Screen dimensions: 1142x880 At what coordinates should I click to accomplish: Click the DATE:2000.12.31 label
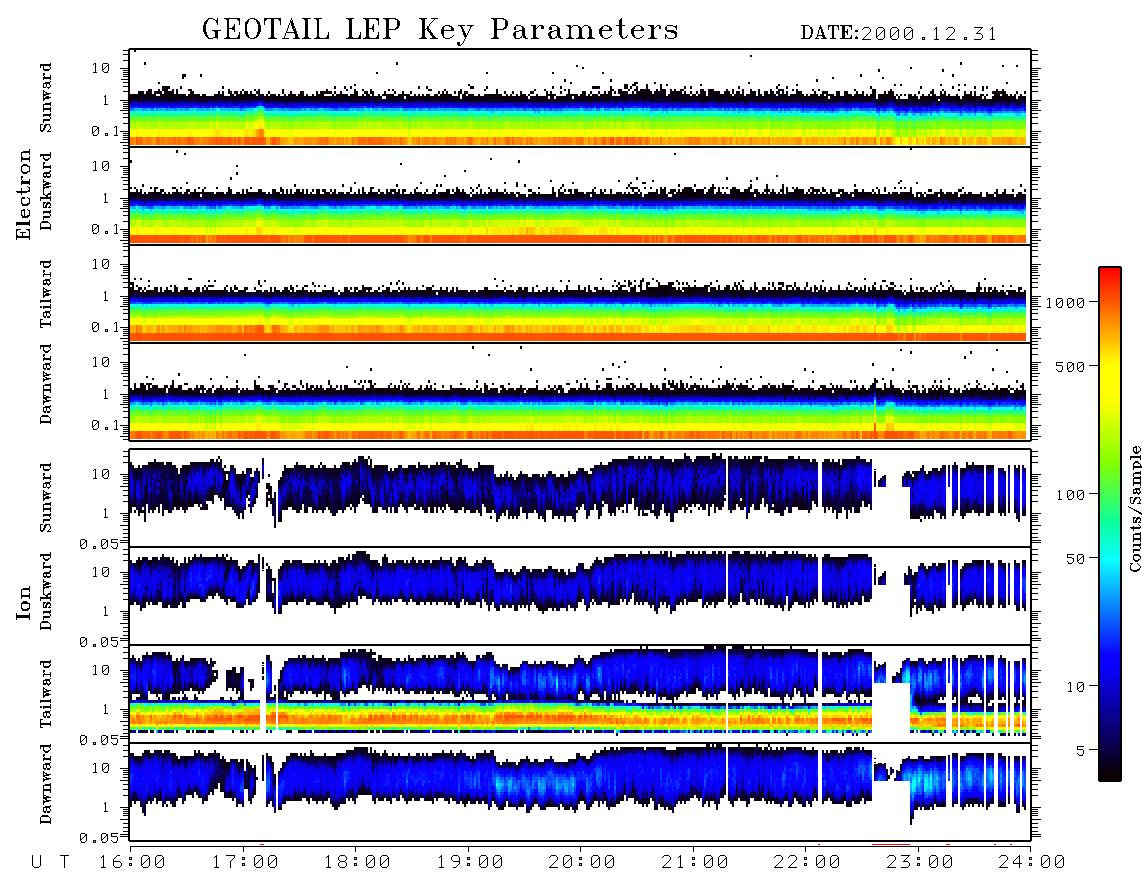[899, 34]
